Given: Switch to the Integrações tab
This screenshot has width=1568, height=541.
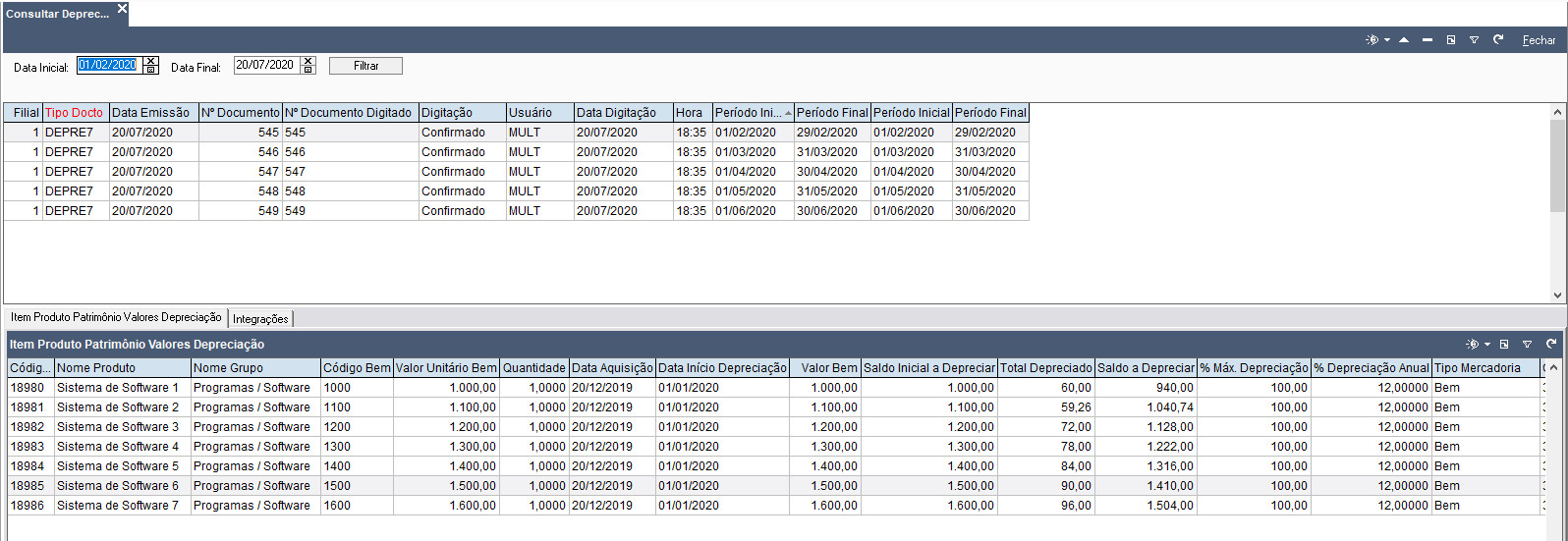Looking at the screenshot, I should tap(261, 318).
